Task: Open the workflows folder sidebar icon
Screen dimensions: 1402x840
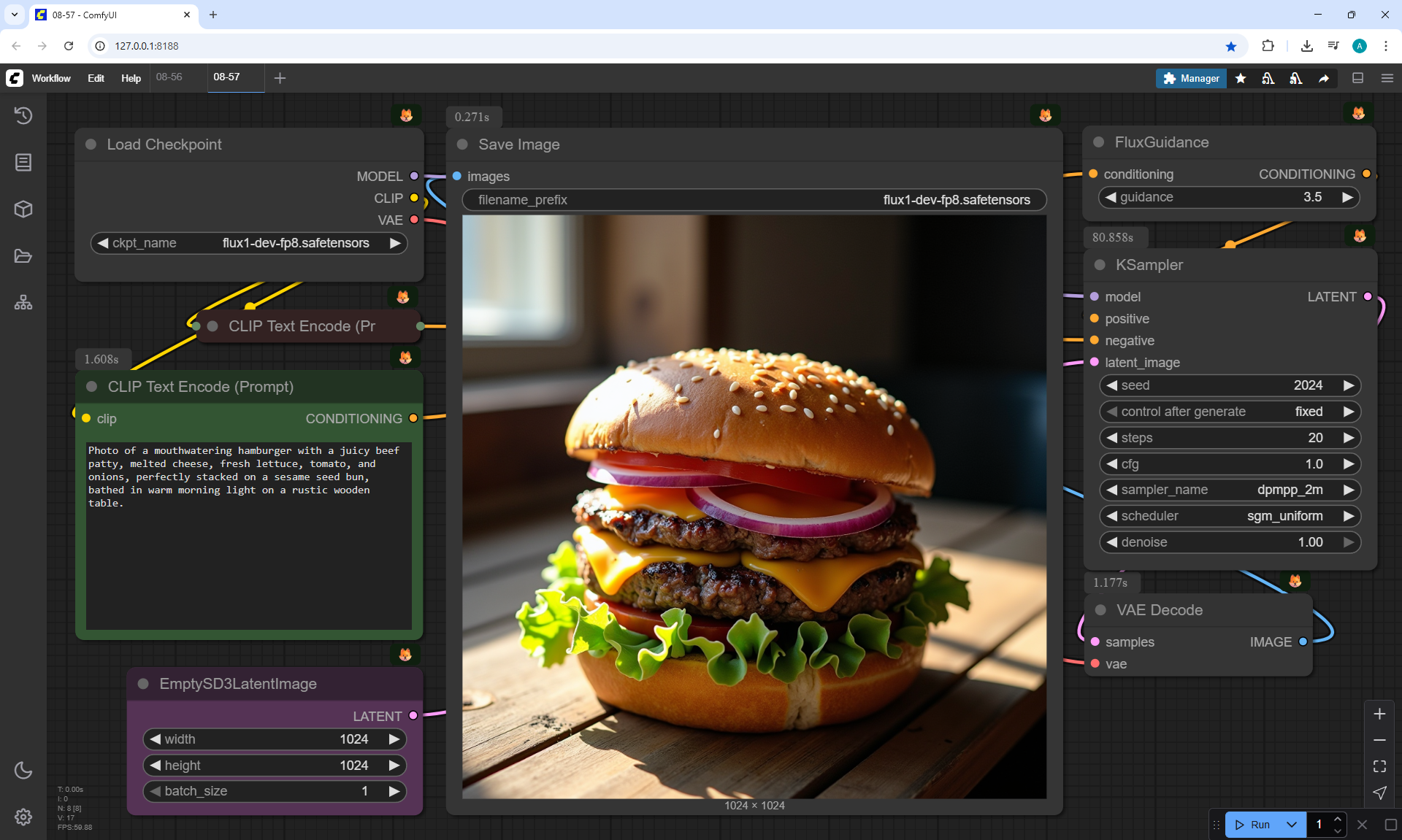Action: pyautogui.click(x=23, y=256)
